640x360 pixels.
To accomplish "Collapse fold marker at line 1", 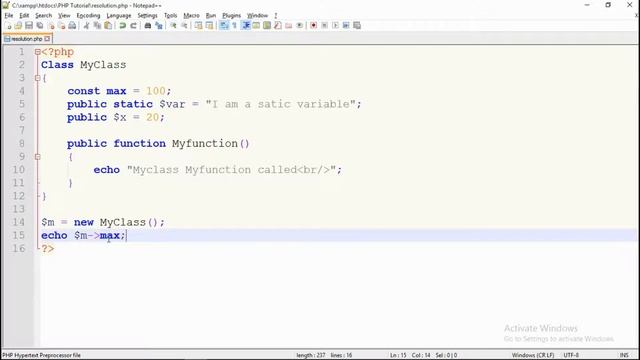I will 38,52.
